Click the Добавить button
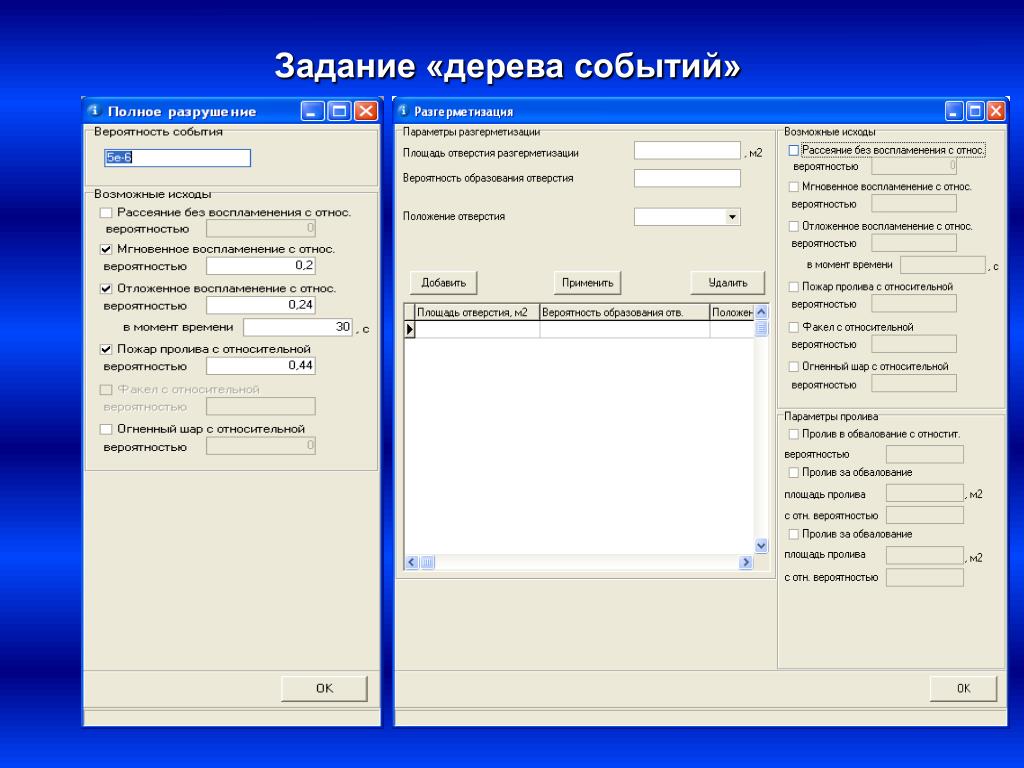 tap(443, 283)
